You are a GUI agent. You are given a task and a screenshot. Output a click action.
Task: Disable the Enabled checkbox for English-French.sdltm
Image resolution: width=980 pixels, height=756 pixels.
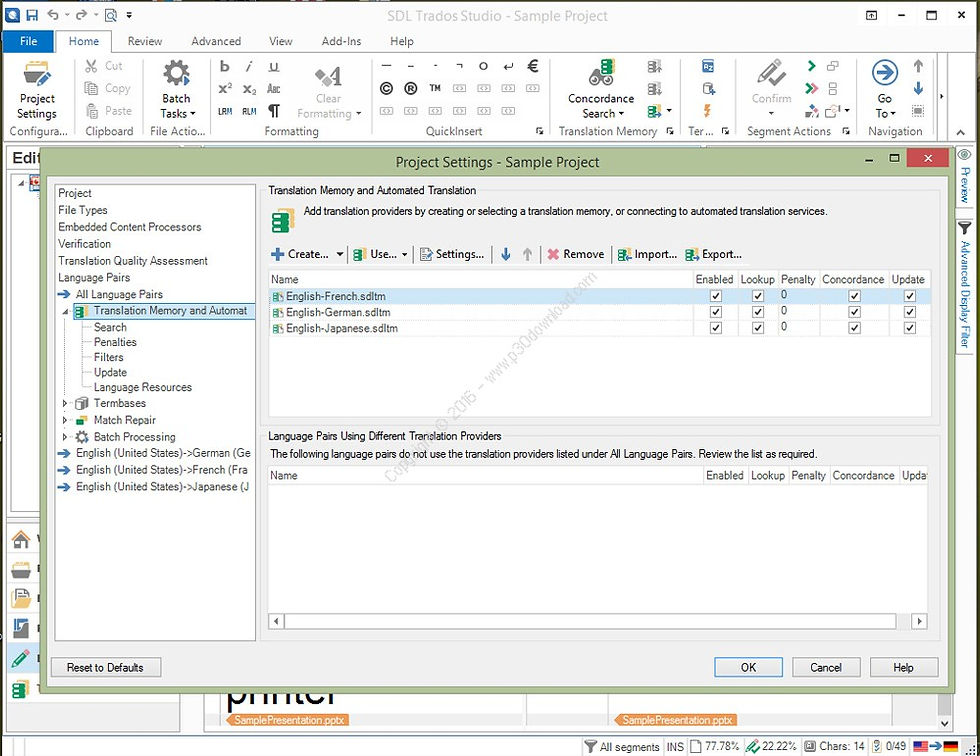716,296
